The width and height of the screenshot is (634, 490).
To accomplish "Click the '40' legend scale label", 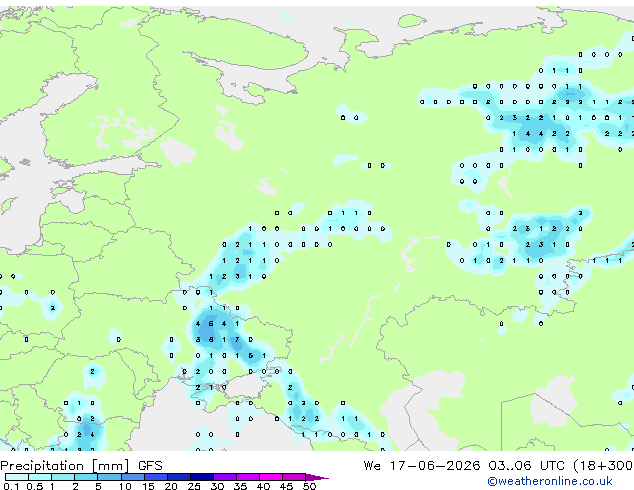I will (263, 486).
